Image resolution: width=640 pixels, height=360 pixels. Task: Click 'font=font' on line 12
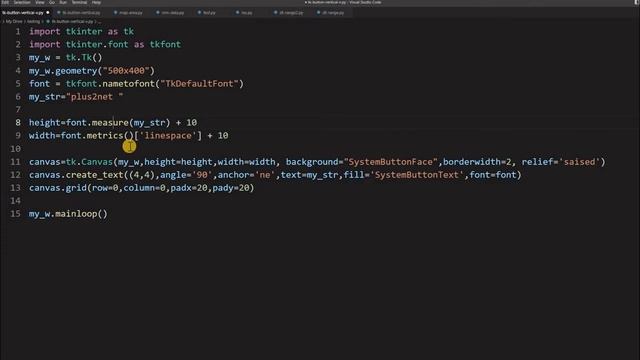tap(493, 175)
